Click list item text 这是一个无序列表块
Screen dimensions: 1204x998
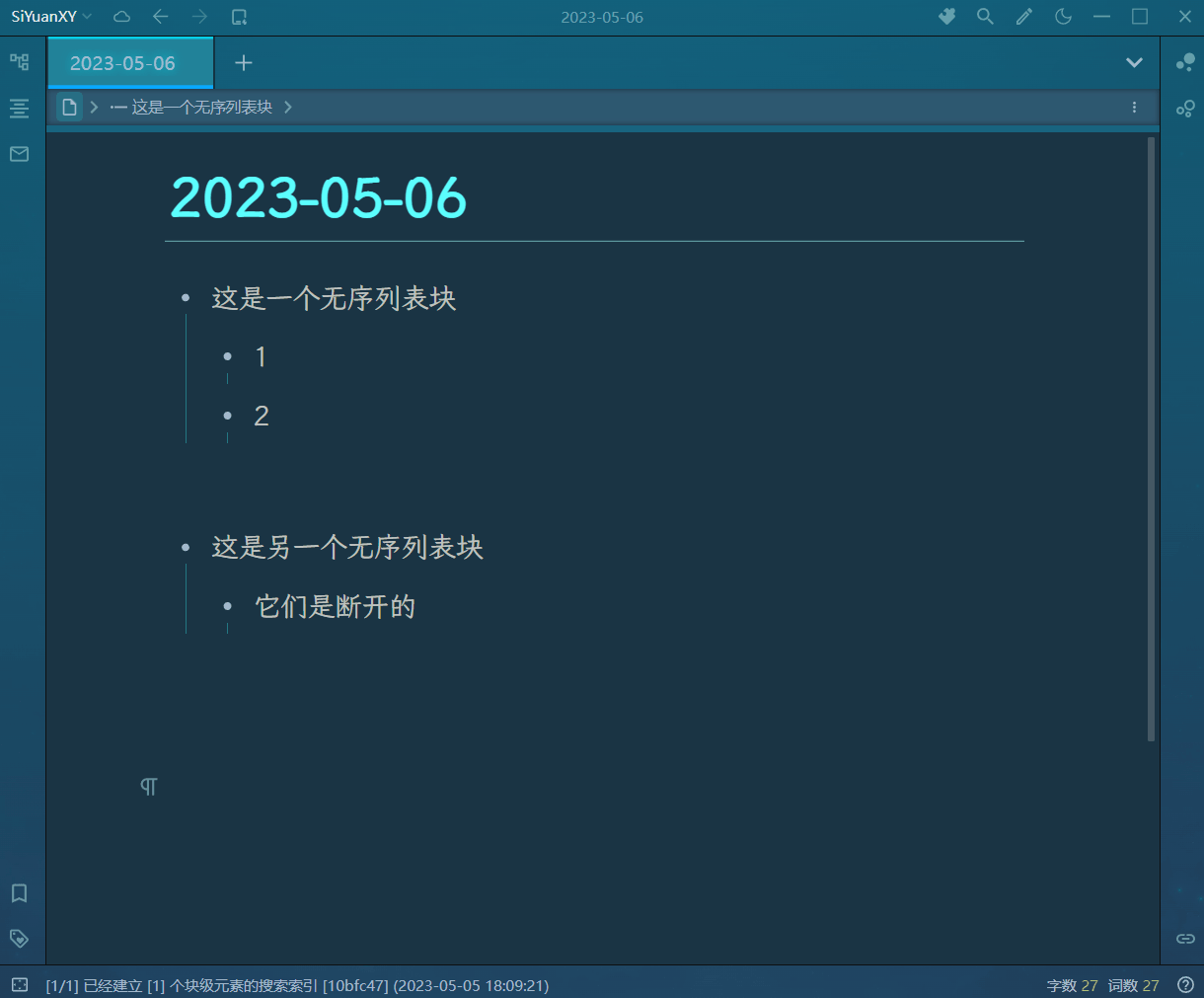[x=334, y=299]
